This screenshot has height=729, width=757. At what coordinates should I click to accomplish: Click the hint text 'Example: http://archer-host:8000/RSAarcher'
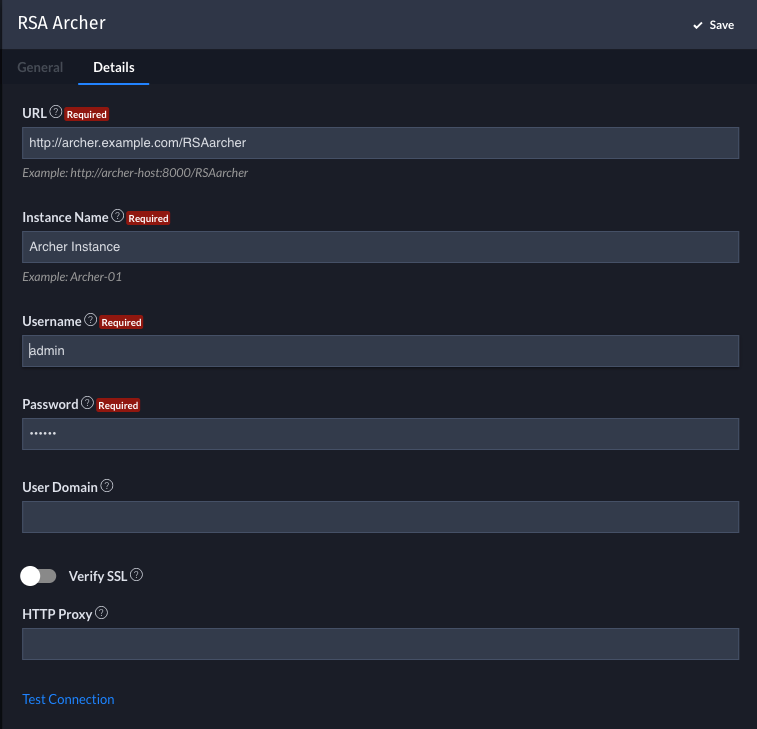point(135,173)
